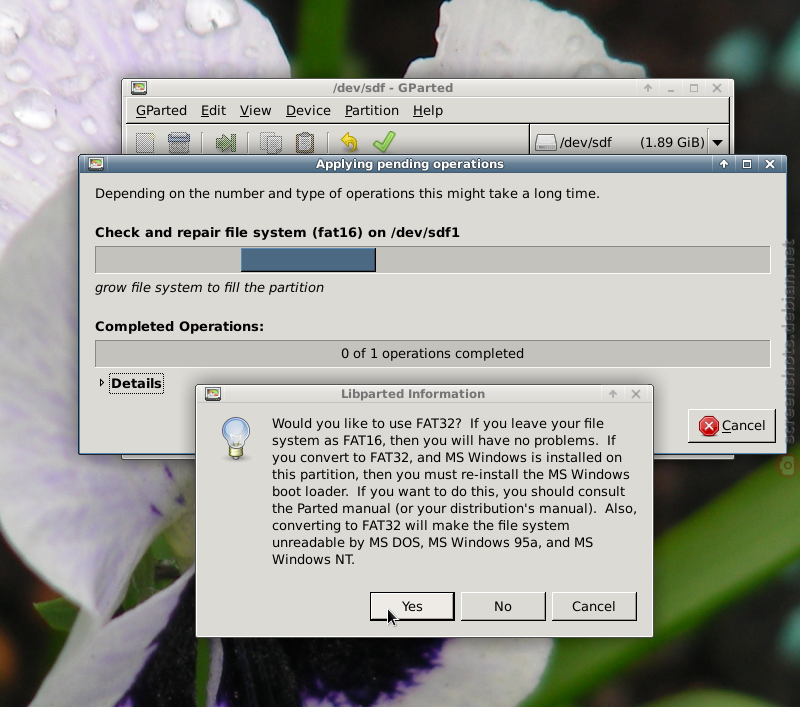This screenshot has width=800, height=707.
Task: Click the Copy partition toolbar icon
Action: pos(271,142)
